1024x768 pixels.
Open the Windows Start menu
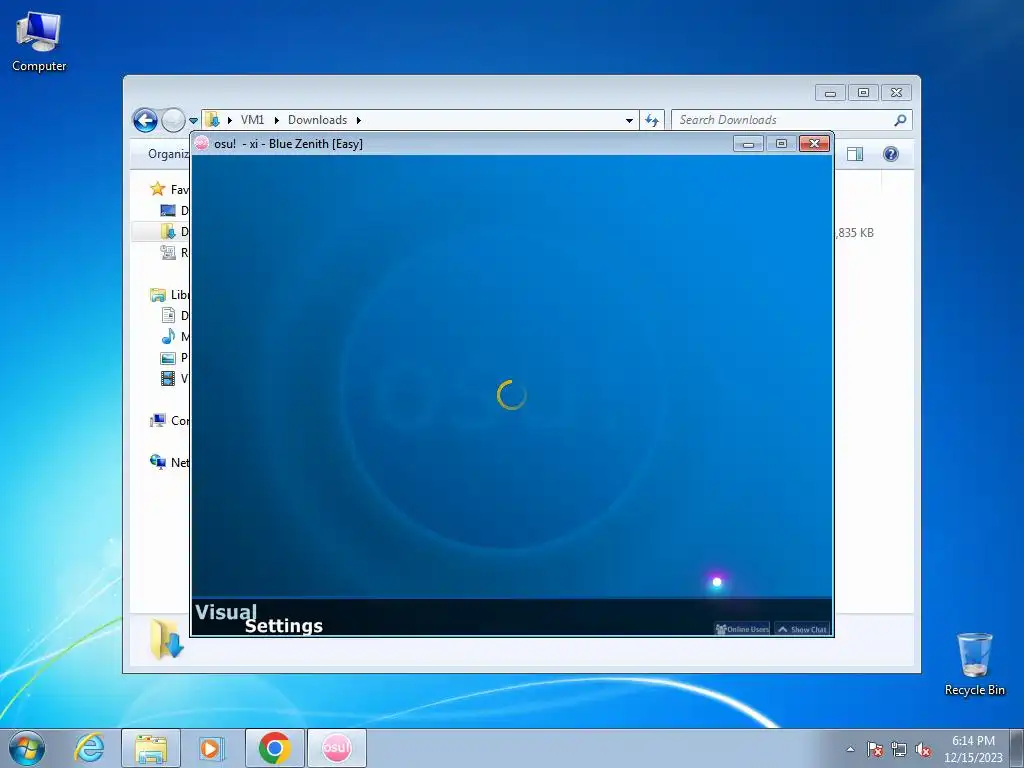27,748
